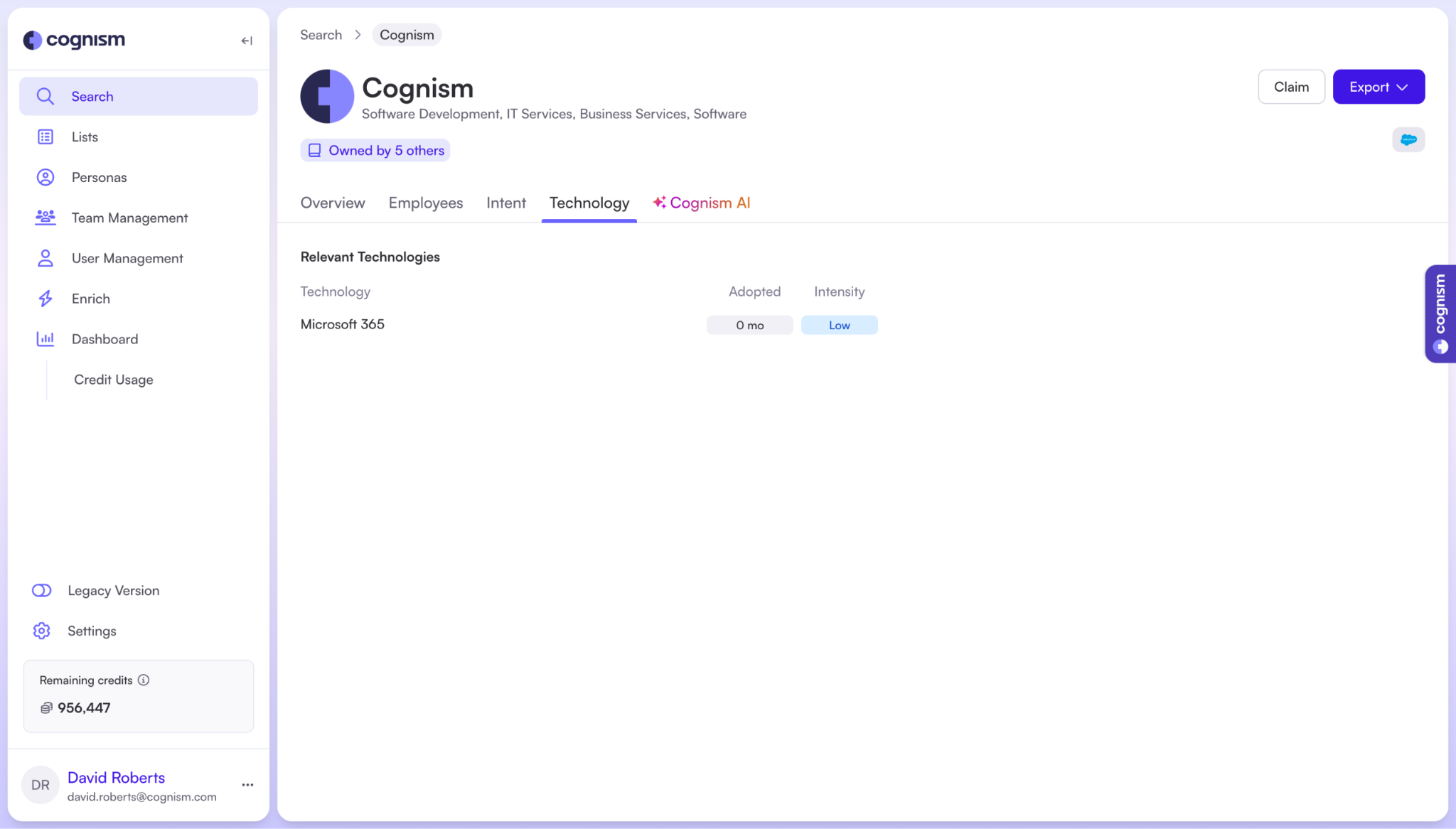Click the Enrich lightning bolt icon
The height and width of the screenshot is (829, 1456).
(45, 299)
